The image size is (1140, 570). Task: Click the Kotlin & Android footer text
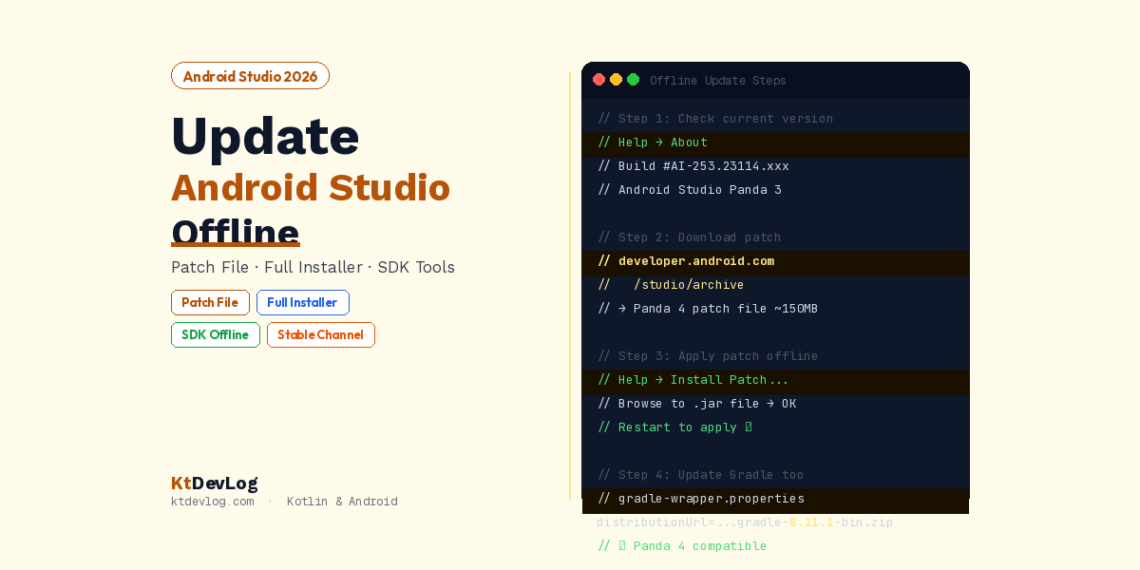pyautogui.click(x=342, y=502)
